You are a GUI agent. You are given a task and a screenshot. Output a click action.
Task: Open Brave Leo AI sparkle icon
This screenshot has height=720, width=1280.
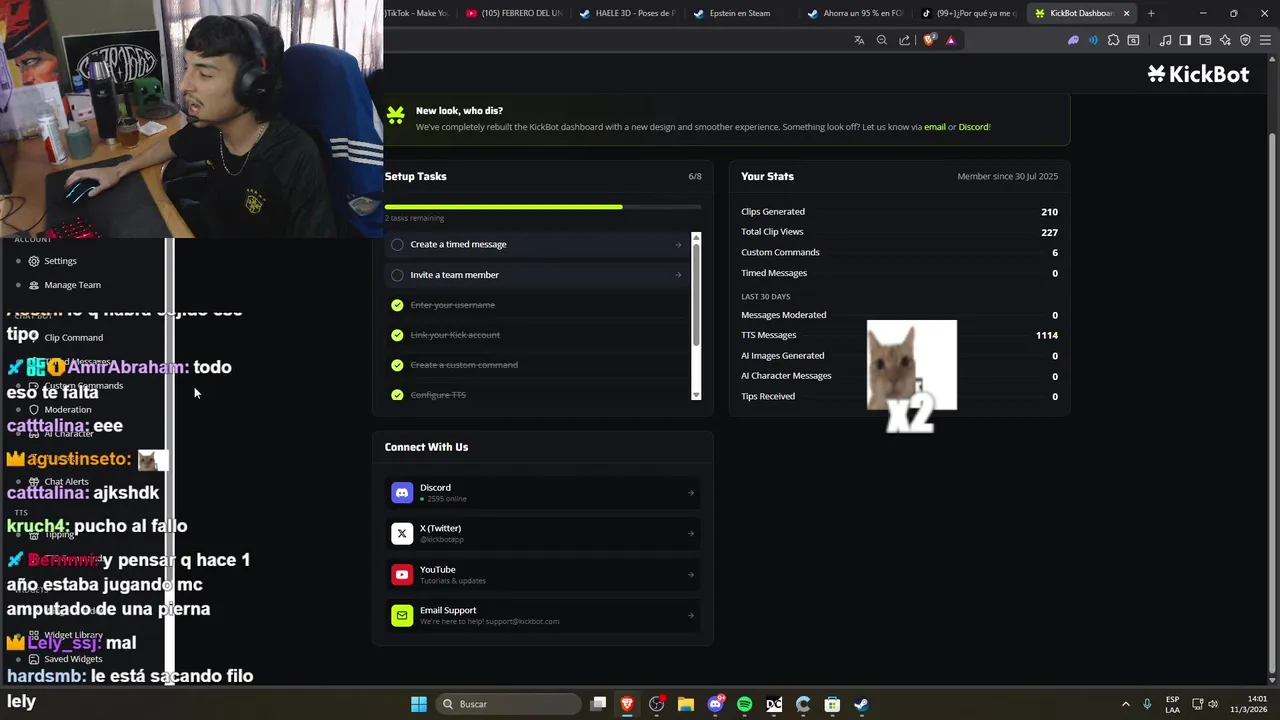[1225, 40]
